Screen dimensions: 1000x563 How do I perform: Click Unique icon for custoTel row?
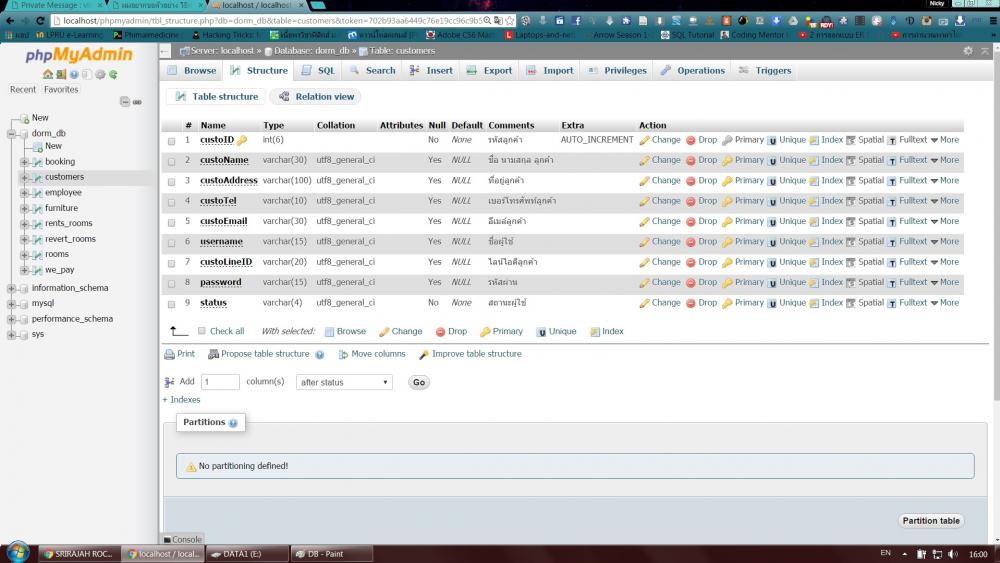[772, 201]
